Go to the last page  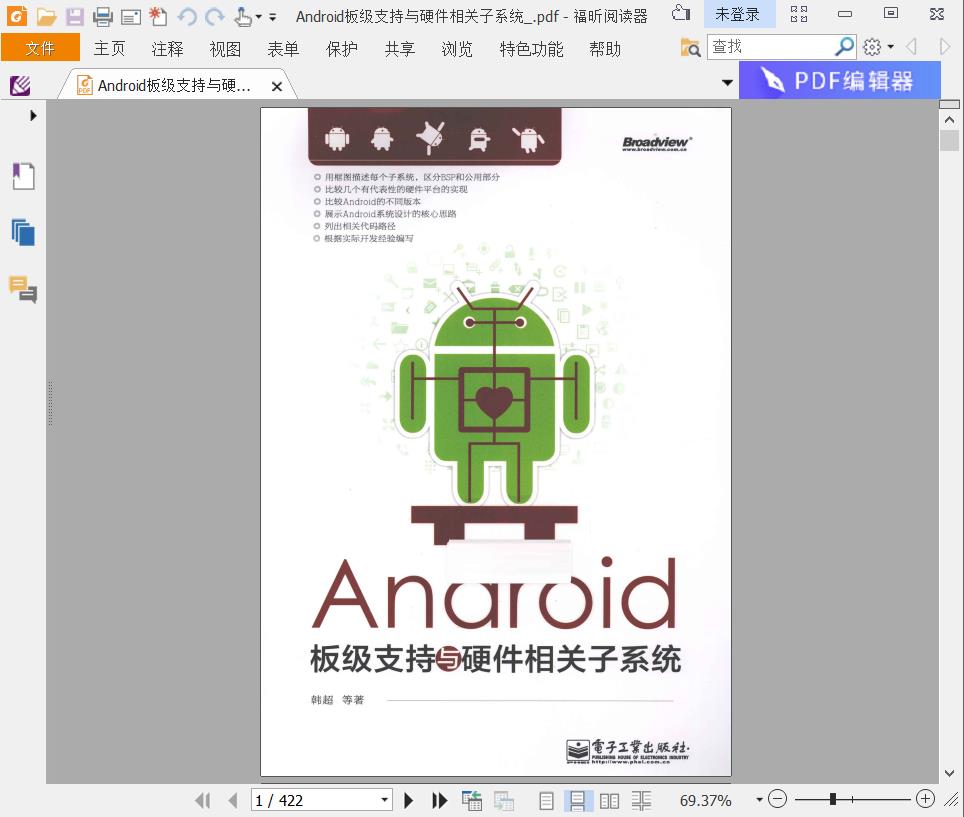(440, 800)
